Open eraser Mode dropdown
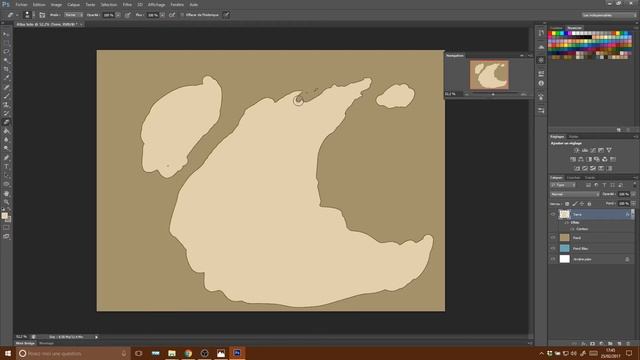 click(73, 15)
